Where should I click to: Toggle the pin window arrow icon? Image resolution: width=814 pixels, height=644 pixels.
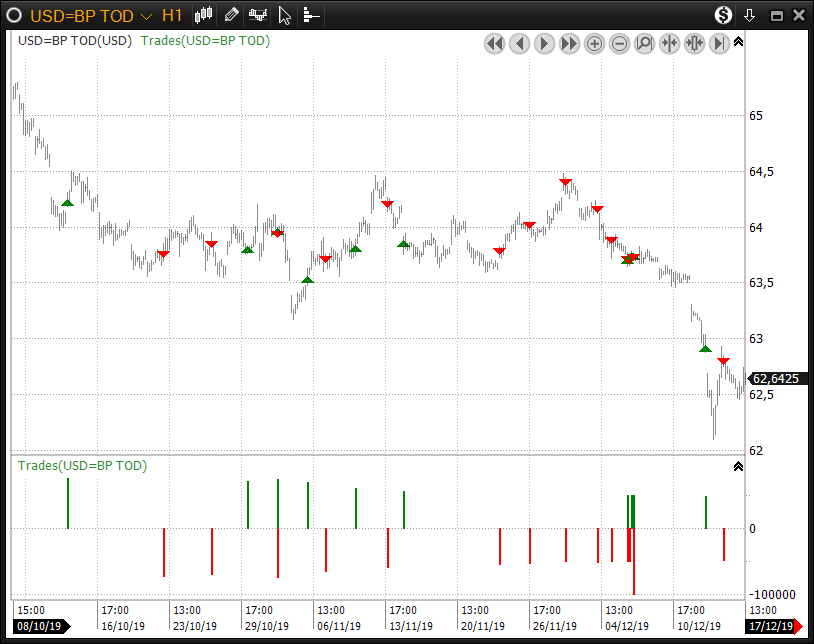click(x=749, y=15)
